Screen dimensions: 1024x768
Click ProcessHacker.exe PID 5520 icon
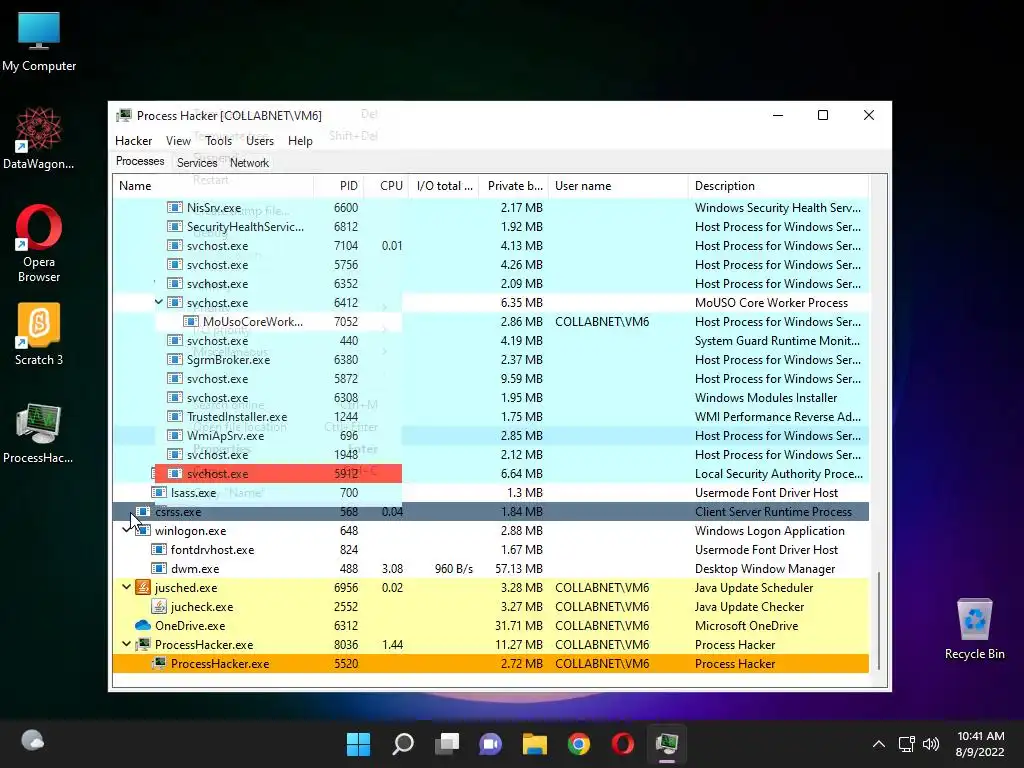[159, 664]
